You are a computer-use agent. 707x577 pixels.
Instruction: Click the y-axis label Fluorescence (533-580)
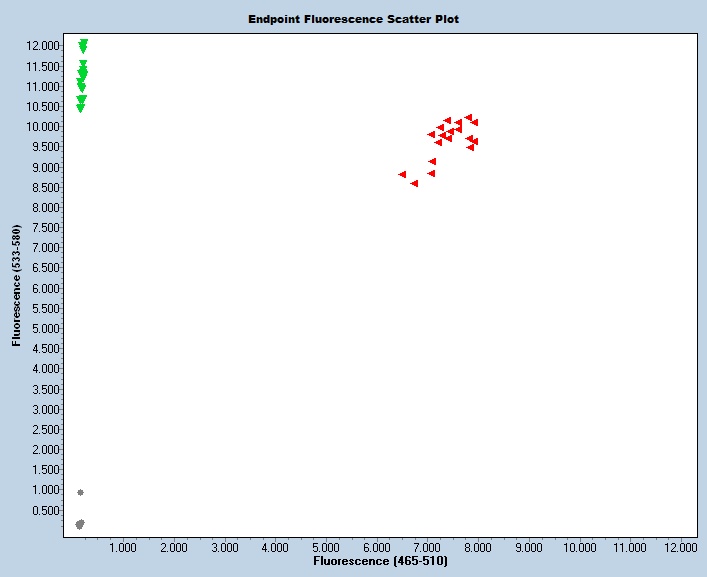click(x=17, y=287)
